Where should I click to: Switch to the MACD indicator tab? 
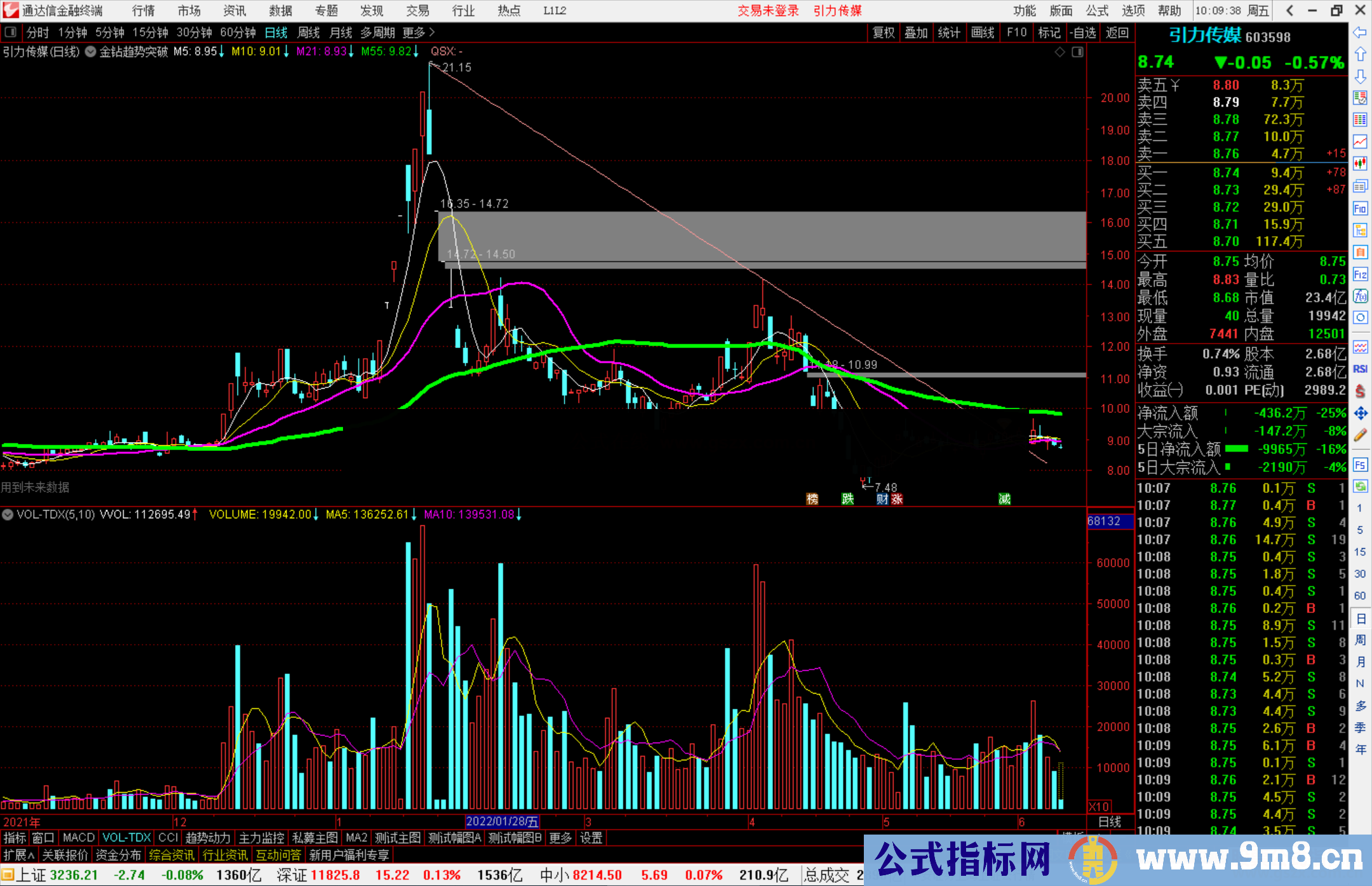point(79,838)
